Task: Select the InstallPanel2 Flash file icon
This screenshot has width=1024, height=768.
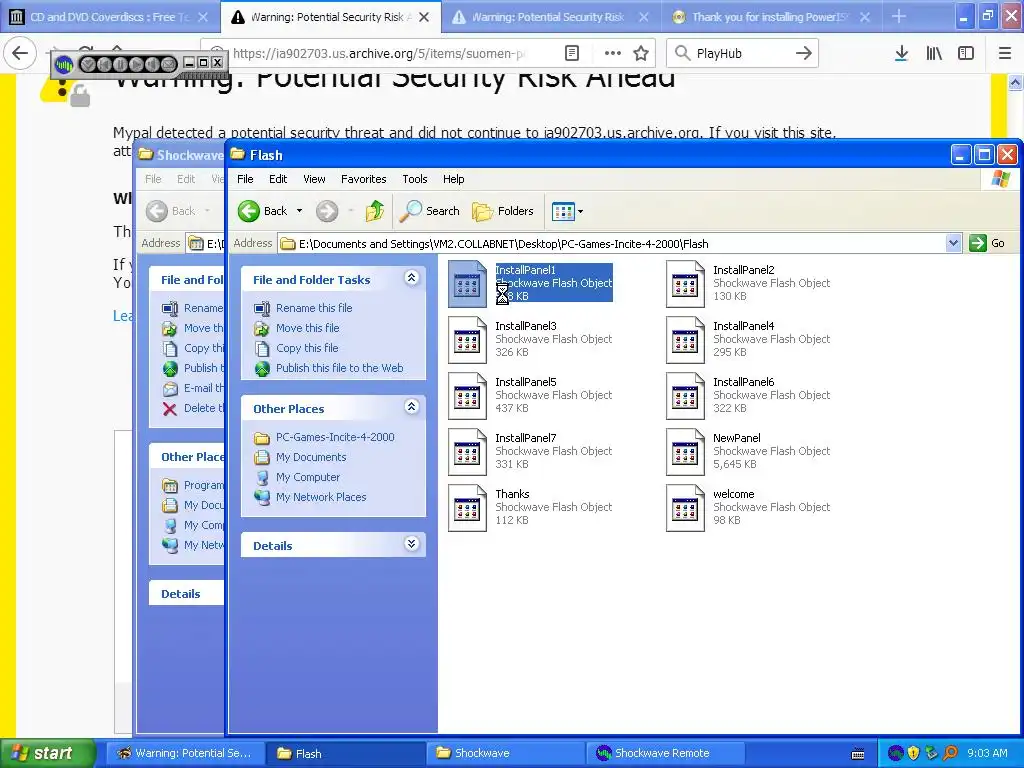Action: 685,284
